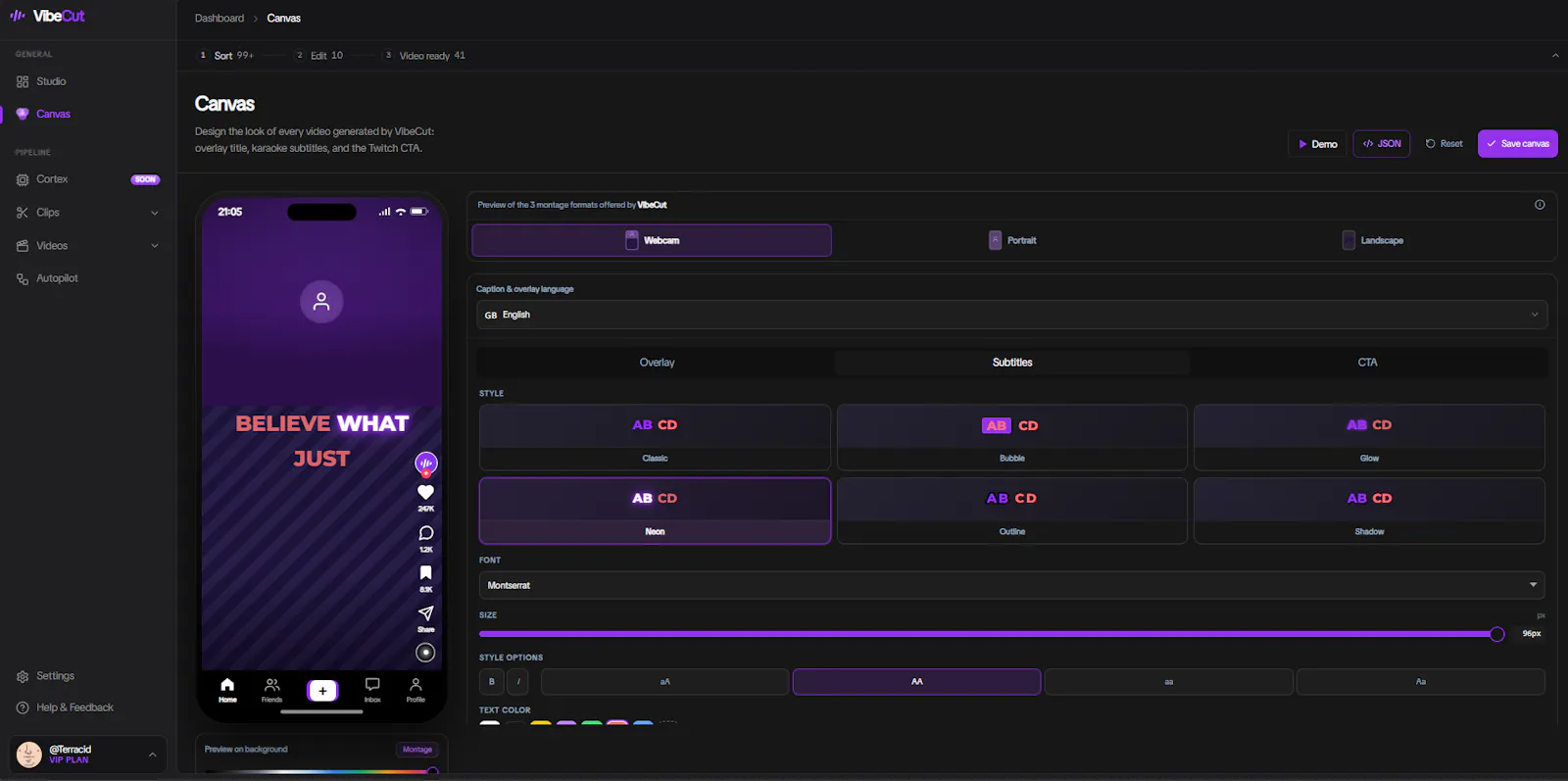Click Save canvas

[1518, 144]
